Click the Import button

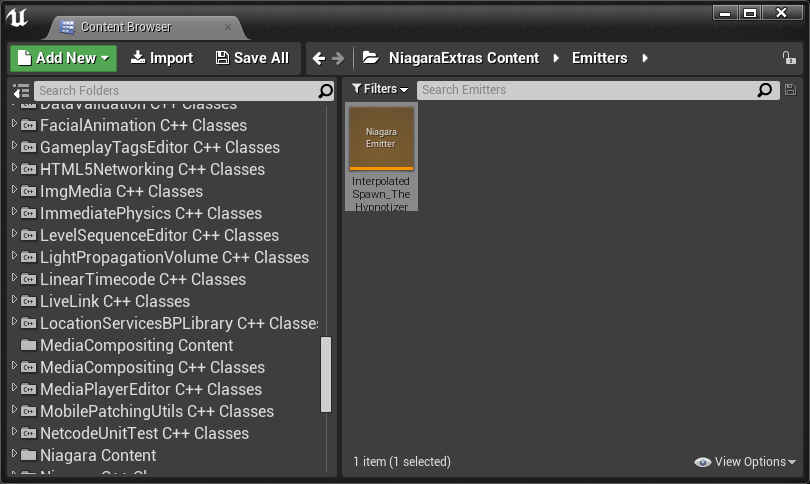coord(162,58)
